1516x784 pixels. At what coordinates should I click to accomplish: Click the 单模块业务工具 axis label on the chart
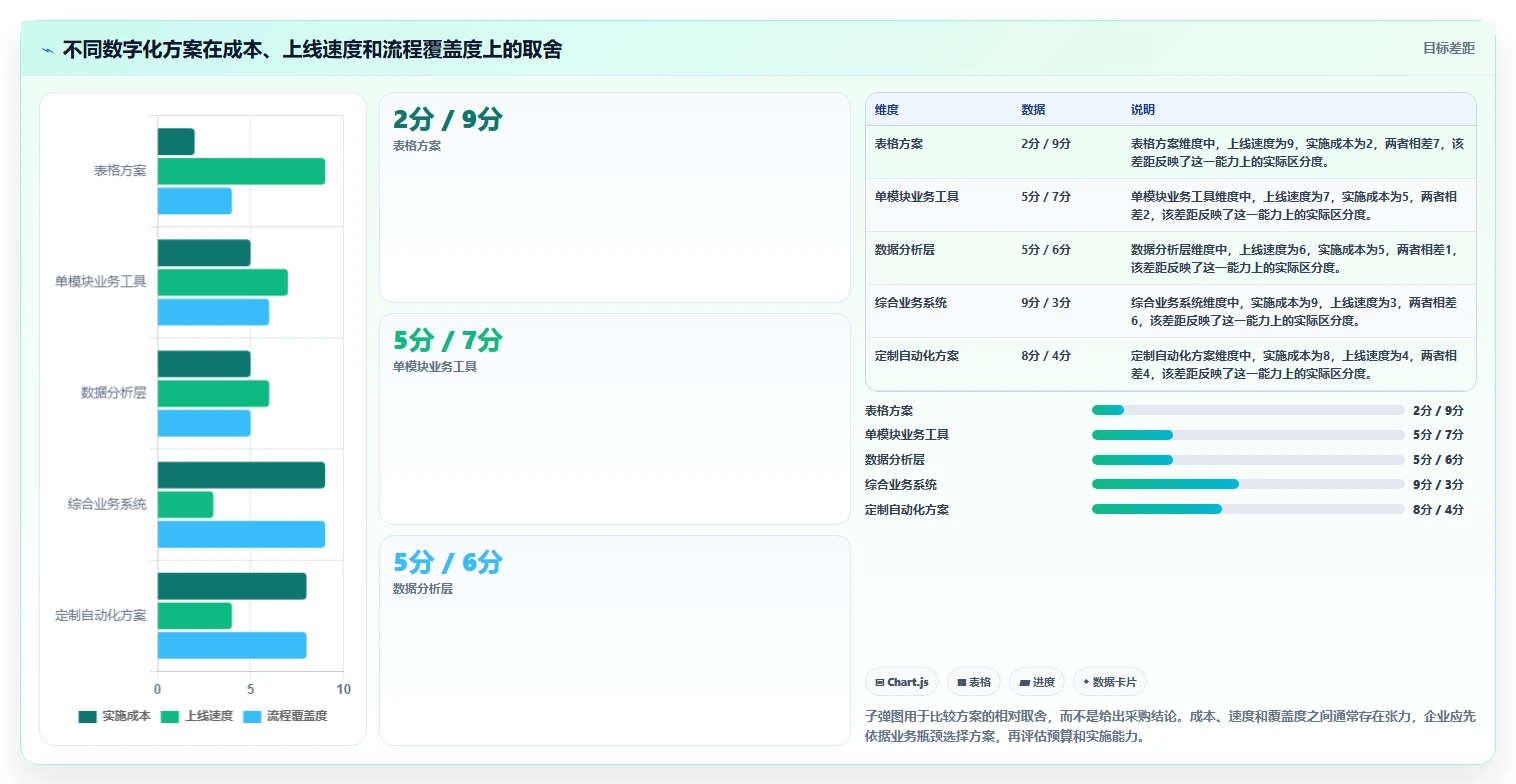pyautogui.click(x=101, y=282)
